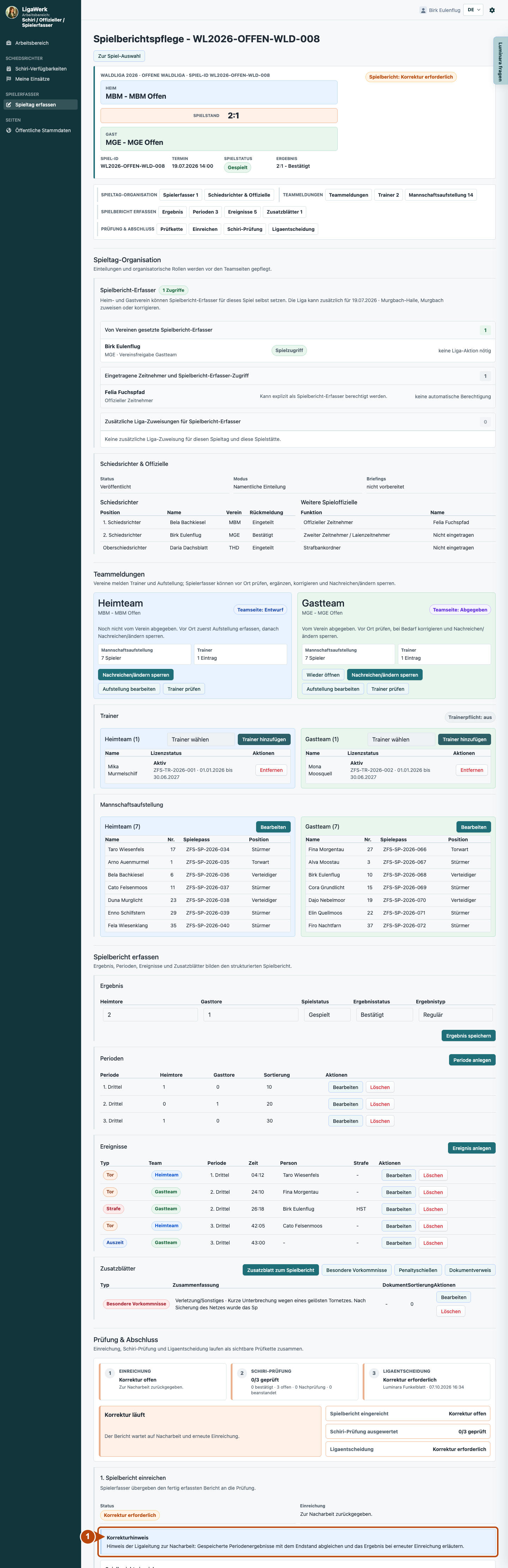Click the Spieltag erfassen edit icon

pos(8,105)
